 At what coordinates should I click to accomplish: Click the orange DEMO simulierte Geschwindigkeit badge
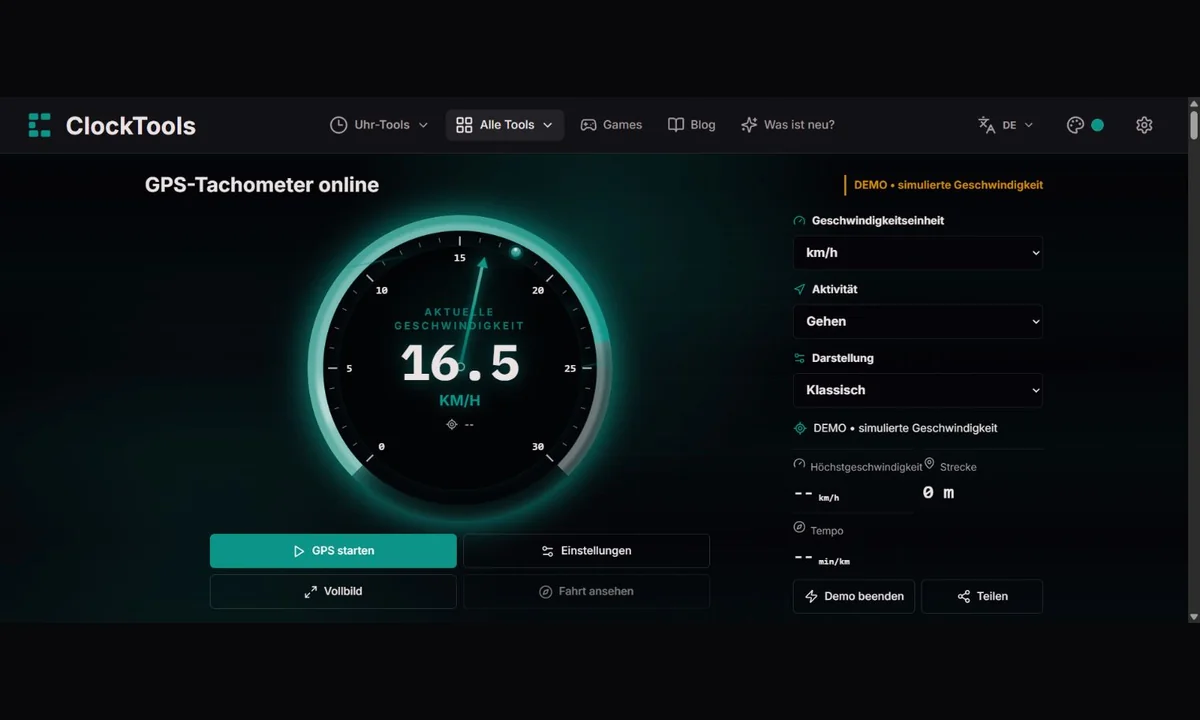click(x=944, y=185)
